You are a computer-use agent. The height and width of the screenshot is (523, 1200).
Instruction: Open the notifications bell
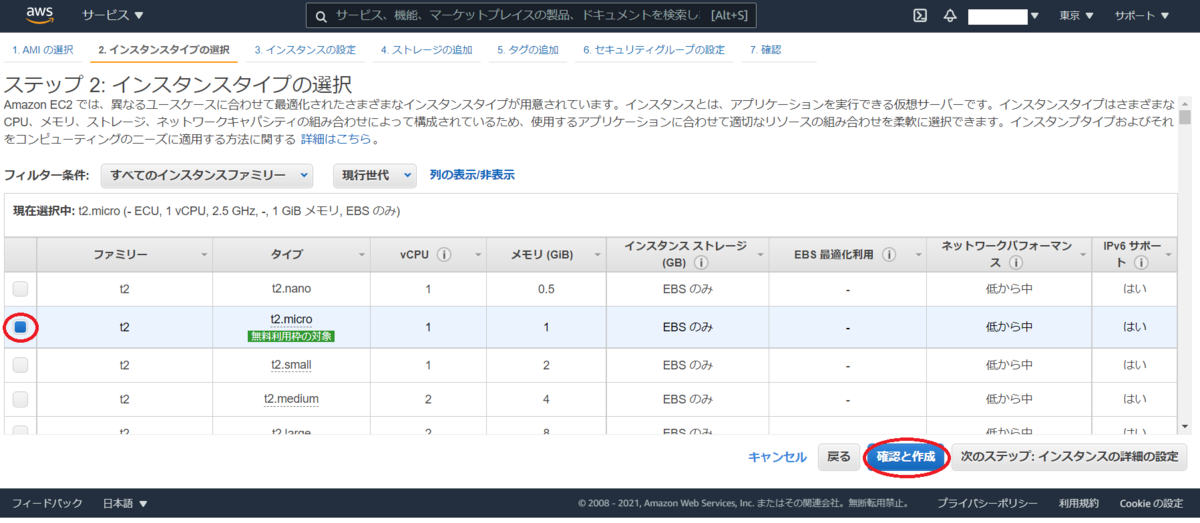coord(949,16)
